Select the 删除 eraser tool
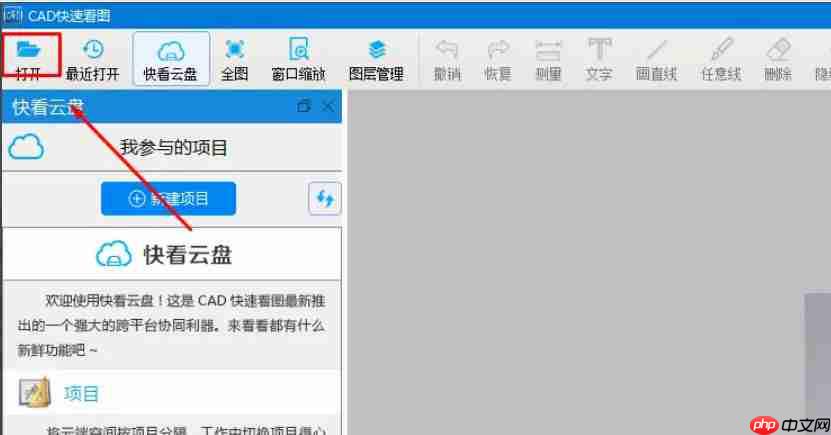The height and width of the screenshot is (435, 831). click(778, 59)
